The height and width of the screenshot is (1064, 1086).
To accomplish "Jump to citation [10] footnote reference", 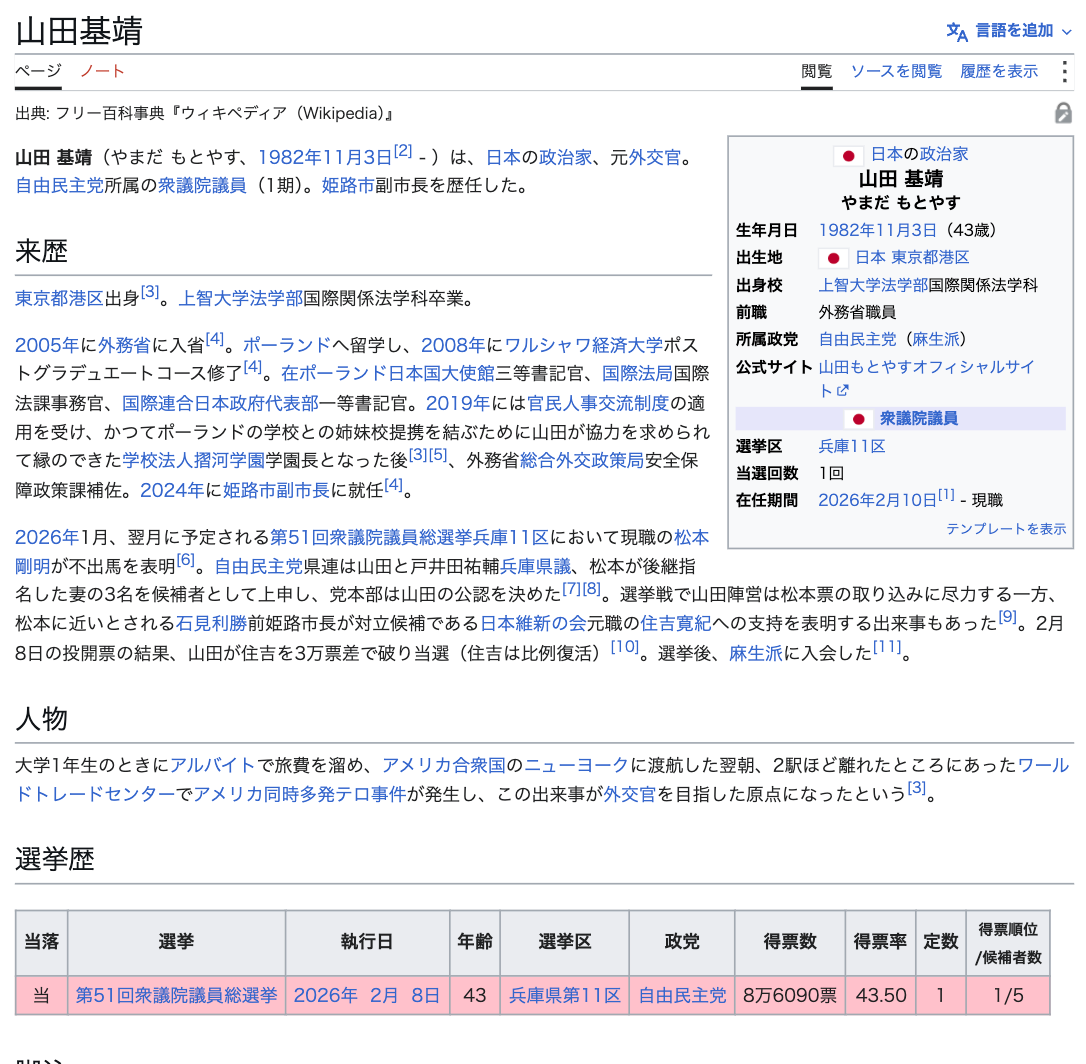I will pyautogui.click(x=625, y=646).
